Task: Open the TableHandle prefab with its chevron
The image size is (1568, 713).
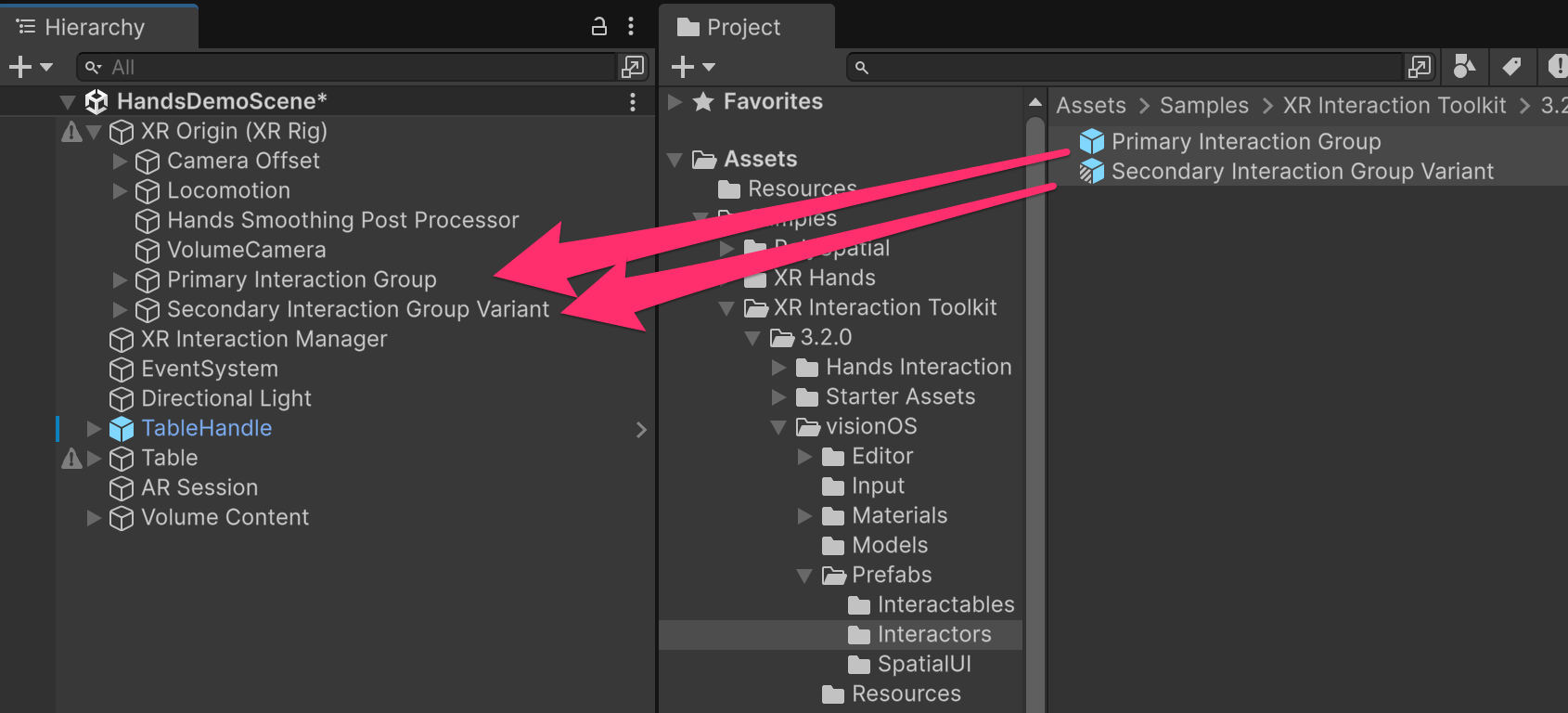Action: pos(641,429)
